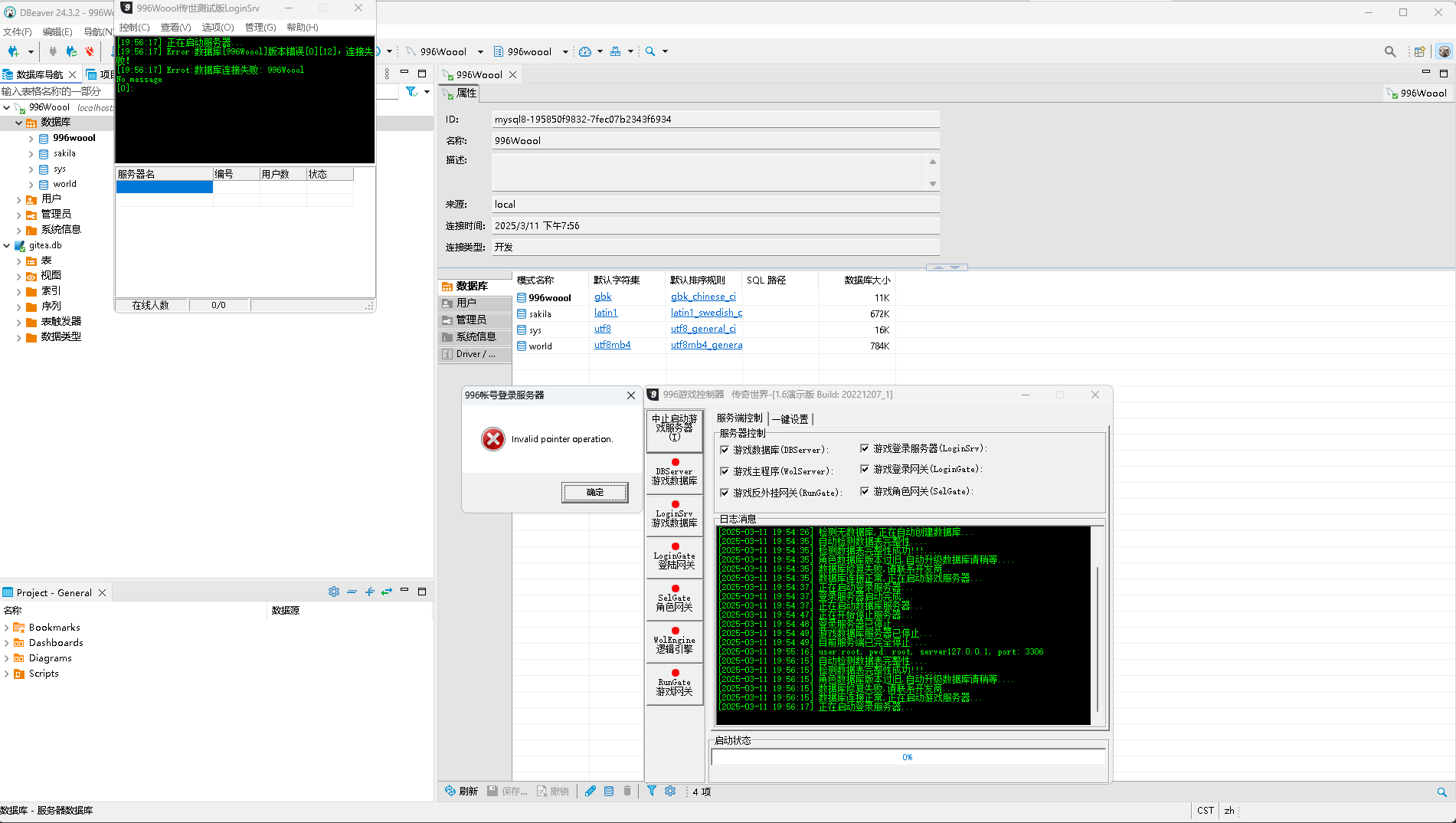Collapse the 数据库 folder in navigator
Viewport: 1456px width, 823px height.
tap(18, 123)
